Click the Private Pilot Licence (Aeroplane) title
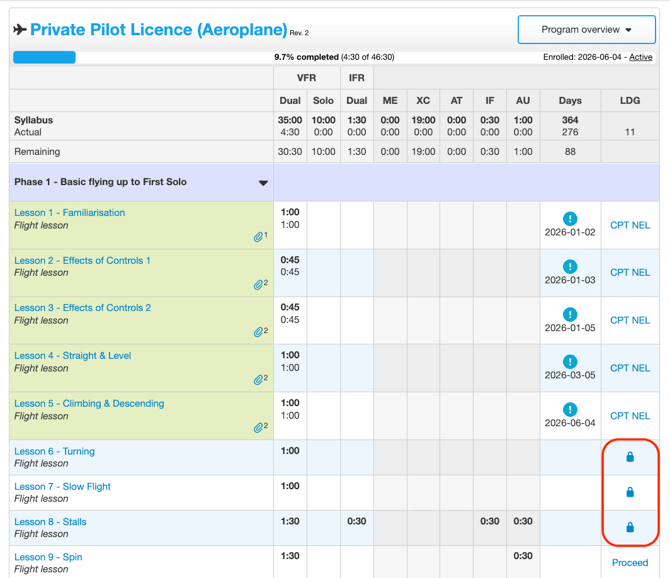This screenshot has height=578, width=670. 159,29
